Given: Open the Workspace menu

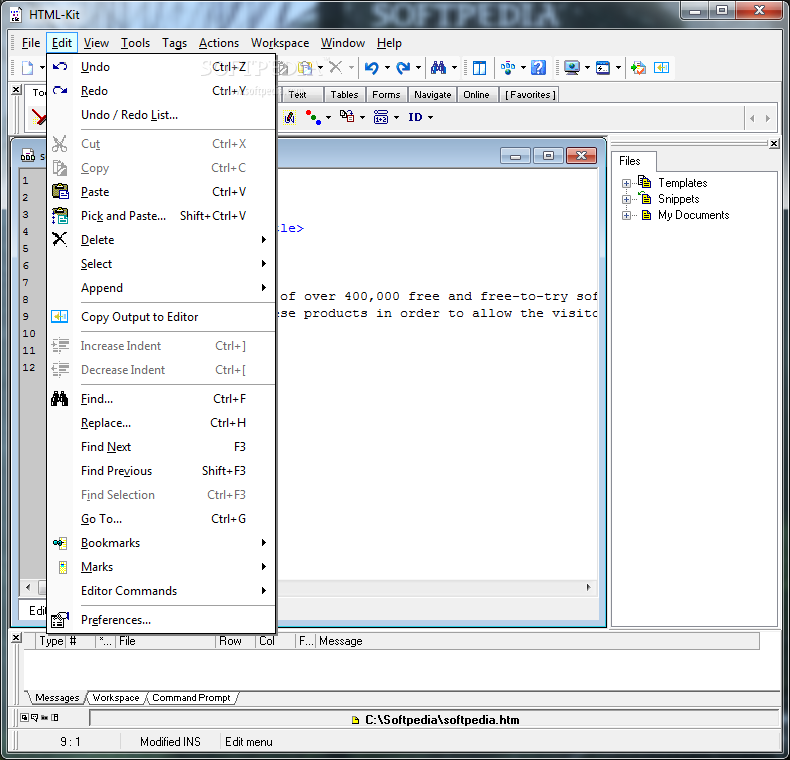Looking at the screenshot, I should coord(280,43).
